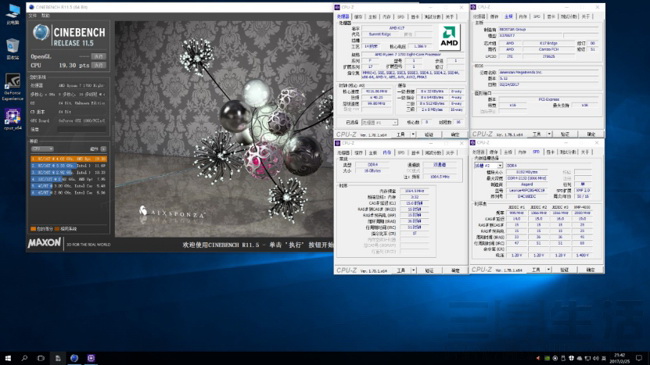
Task: Click the Cinebench title bar icon
Action: (31, 7)
